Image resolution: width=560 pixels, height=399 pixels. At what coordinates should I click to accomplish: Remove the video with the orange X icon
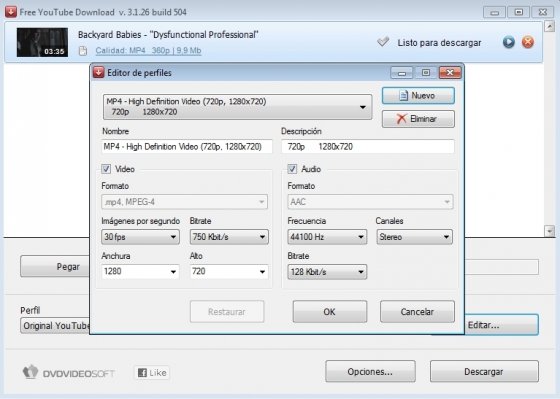pyautogui.click(x=528, y=42)
